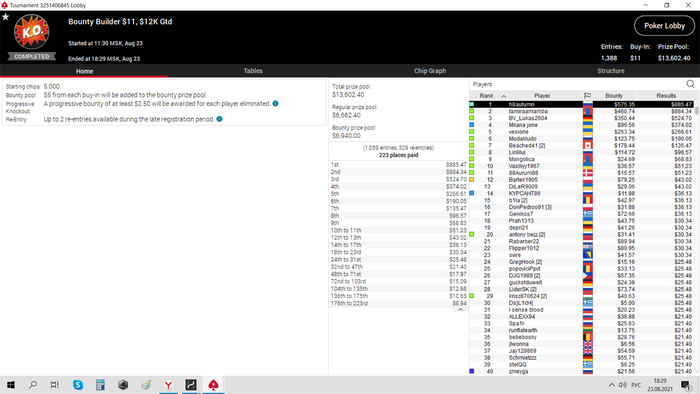Open Windows taskbar search

click(33, 385)
